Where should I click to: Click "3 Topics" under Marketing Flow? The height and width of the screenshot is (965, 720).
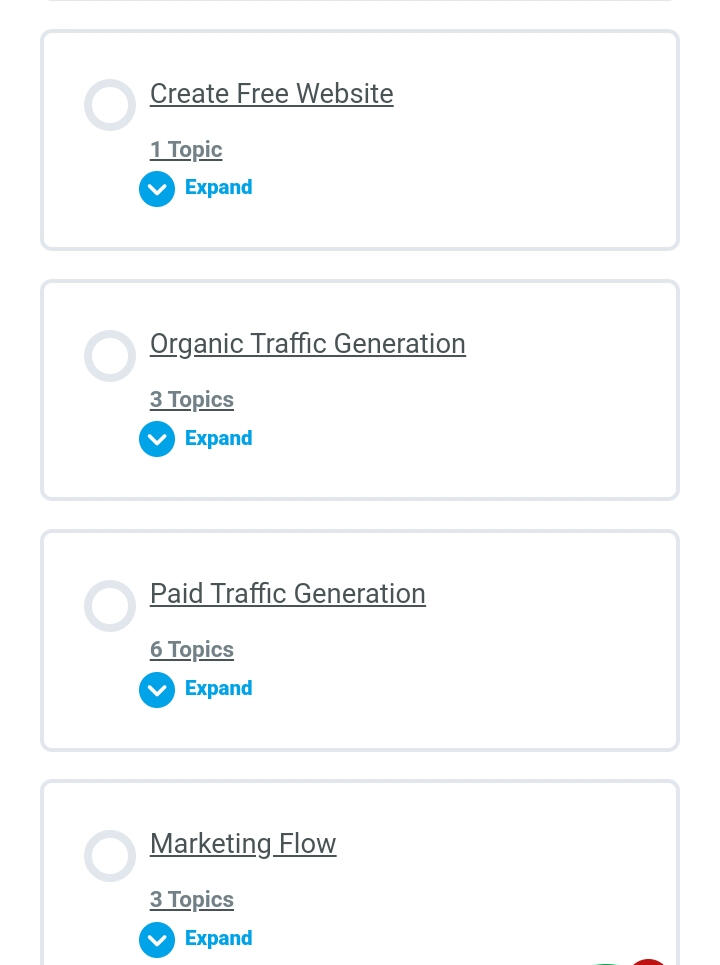tap(192, 900)
